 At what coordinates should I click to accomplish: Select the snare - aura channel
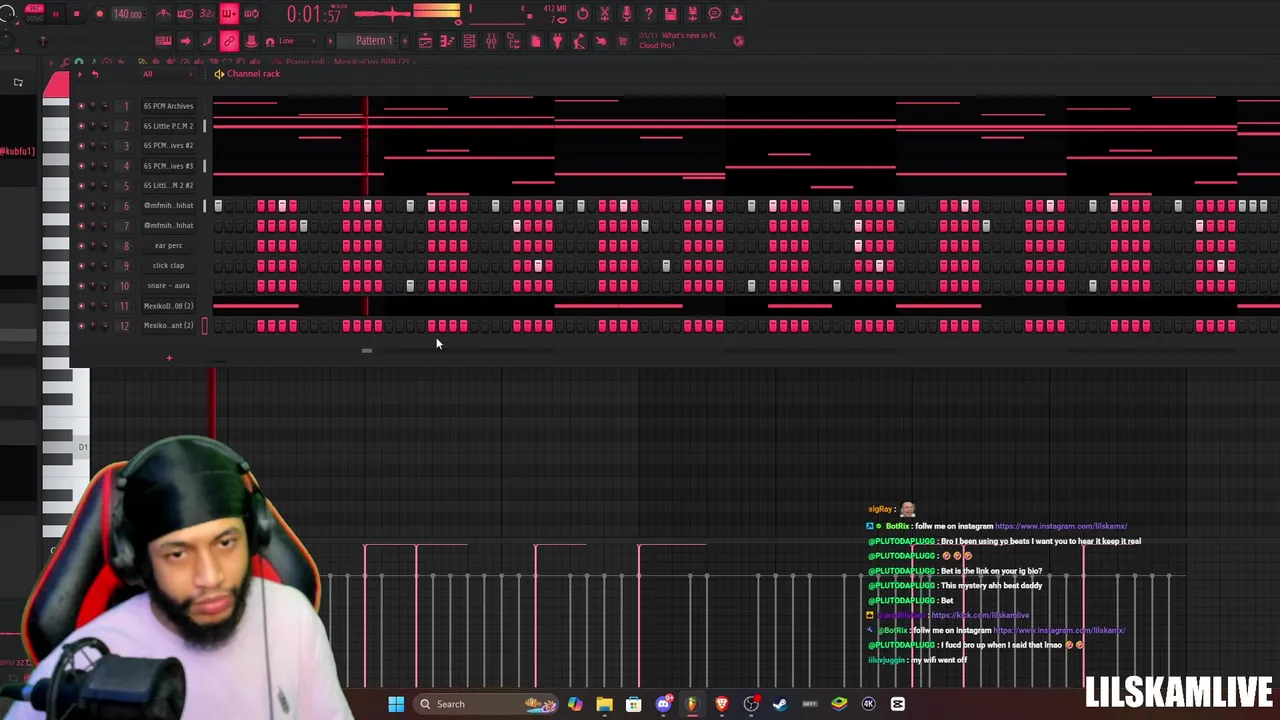(168, 286)
